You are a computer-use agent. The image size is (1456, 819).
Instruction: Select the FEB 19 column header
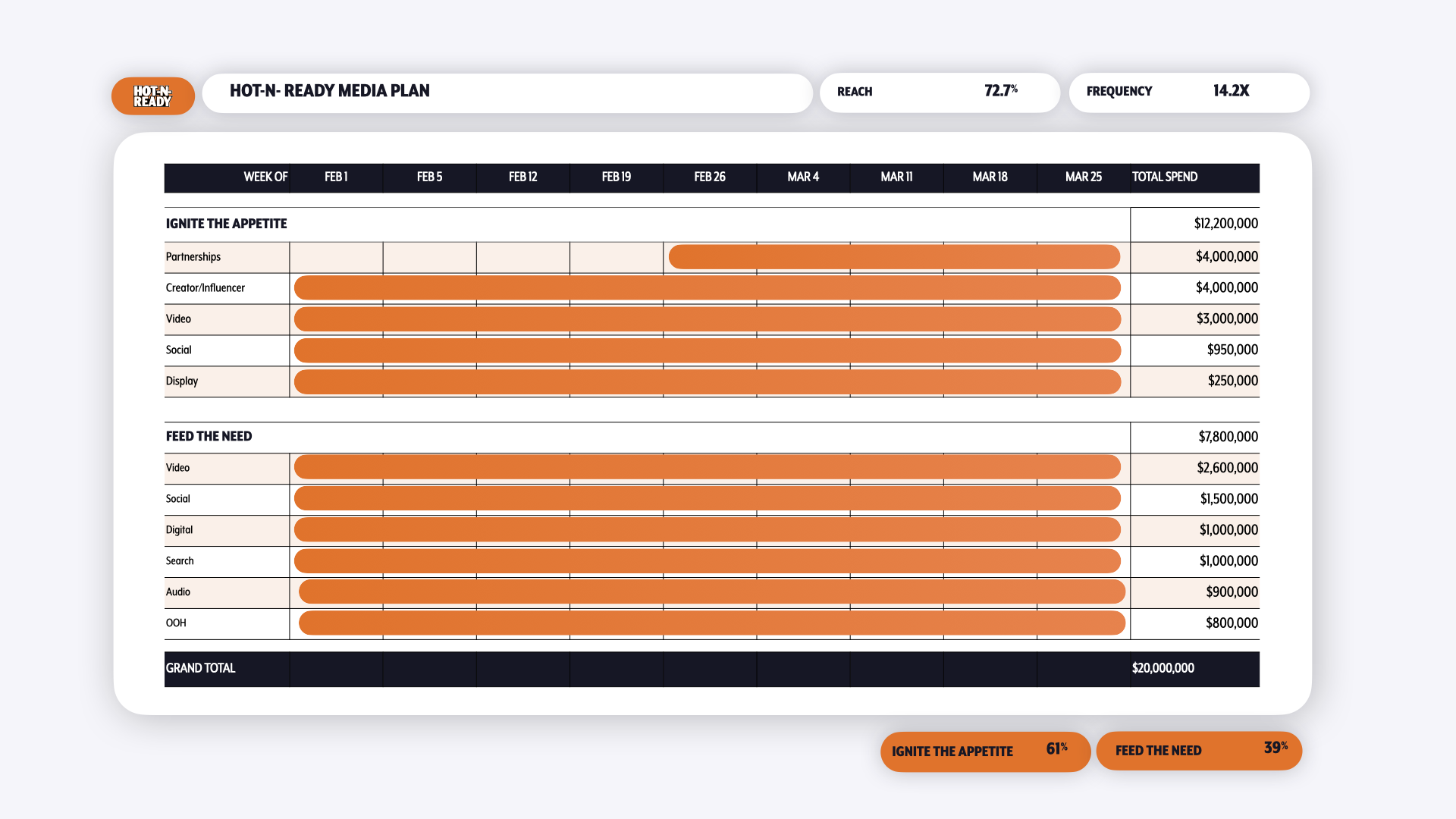[x=616, y=177]
